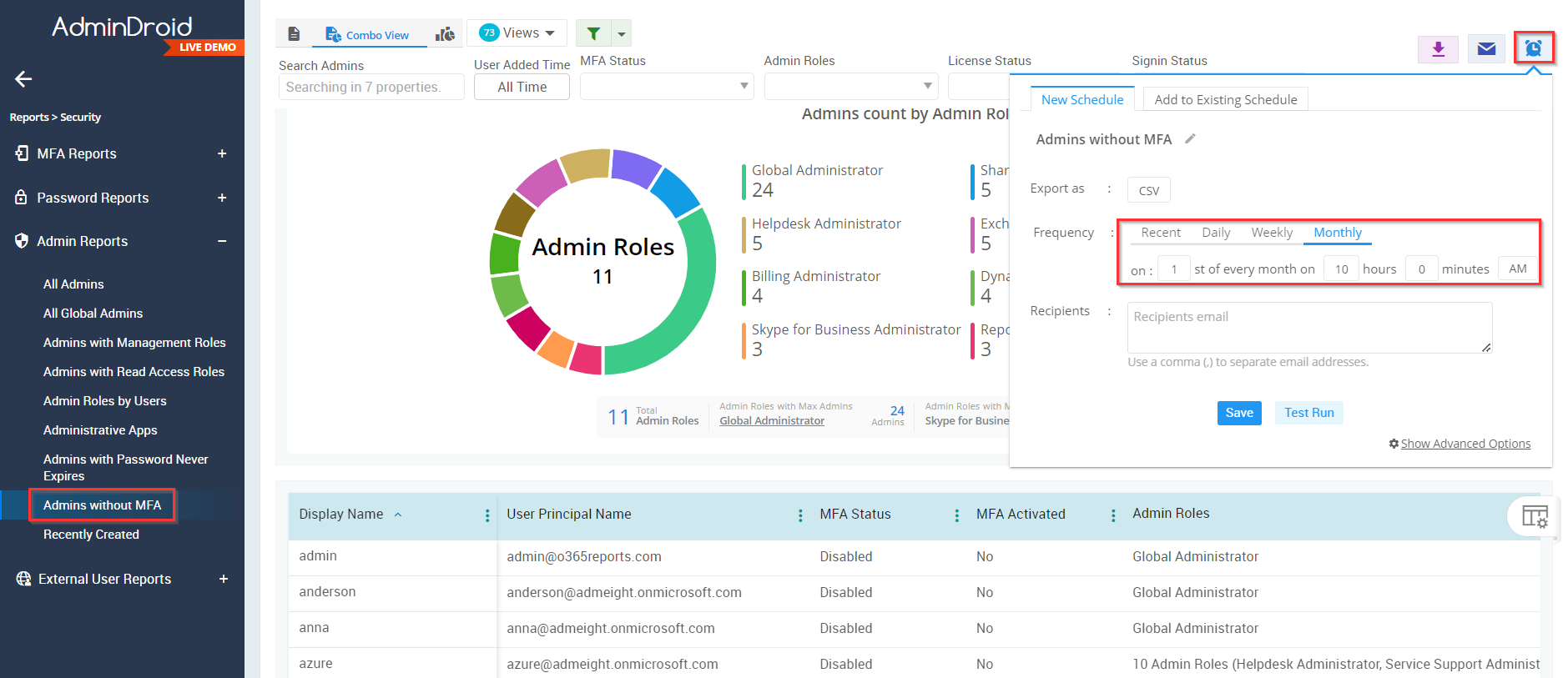Expand External User Reports plus sign

(x=223, y=579)
